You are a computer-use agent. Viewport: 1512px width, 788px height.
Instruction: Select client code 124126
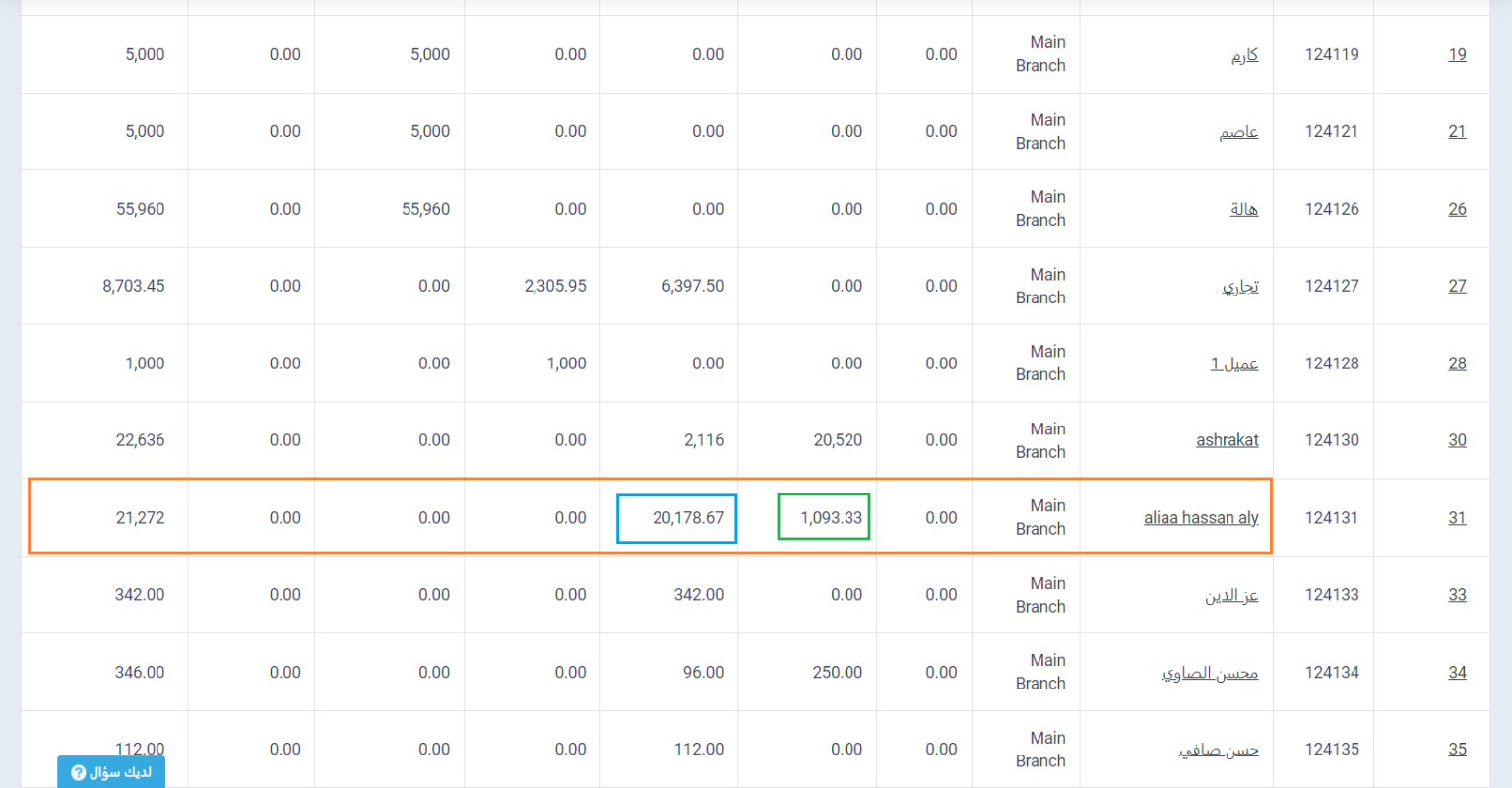1332,209
